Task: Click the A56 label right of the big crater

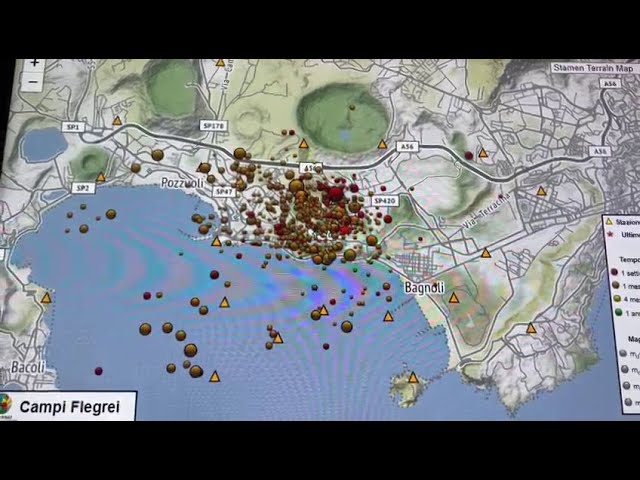Action: pyautogui.click(x=407, y=147)
